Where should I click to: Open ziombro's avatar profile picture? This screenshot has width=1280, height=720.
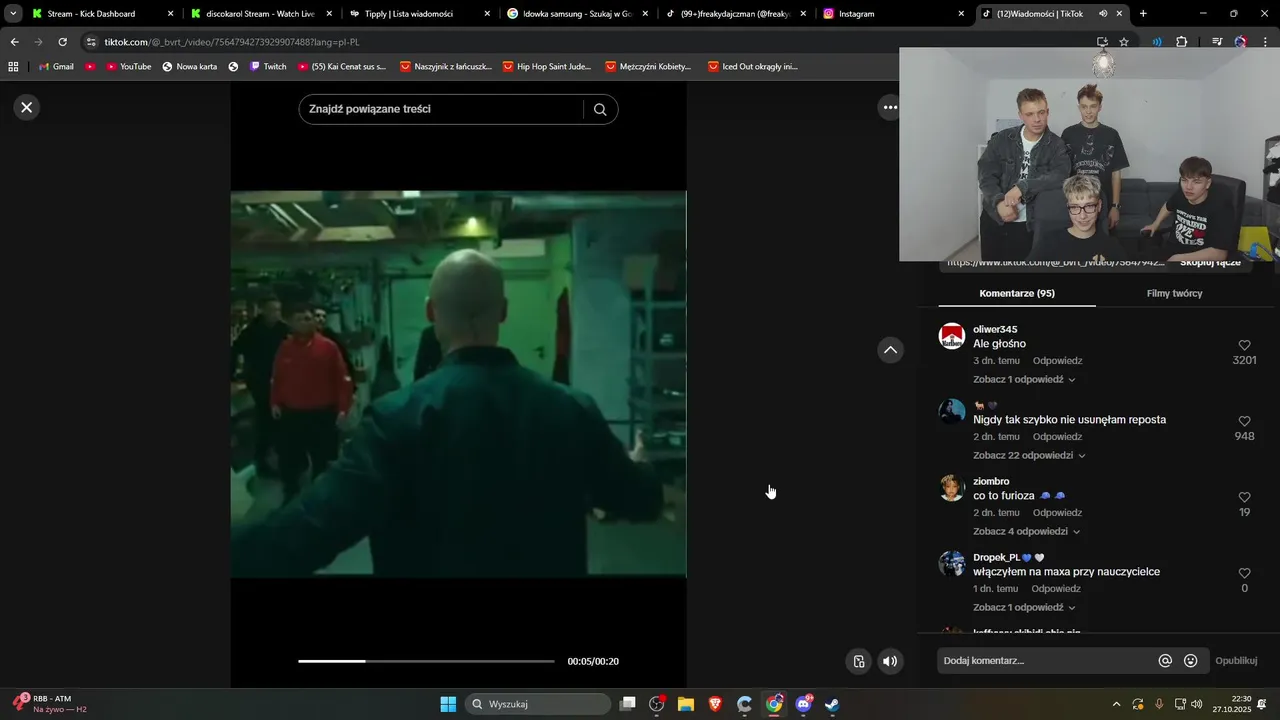[951, 488]
